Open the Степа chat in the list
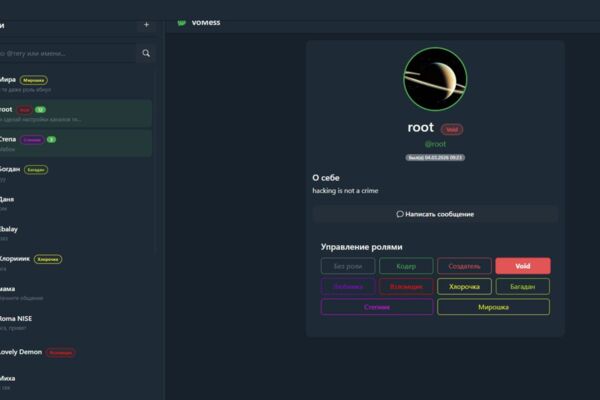This screenshot has height=400, width=600. (76, 144)
